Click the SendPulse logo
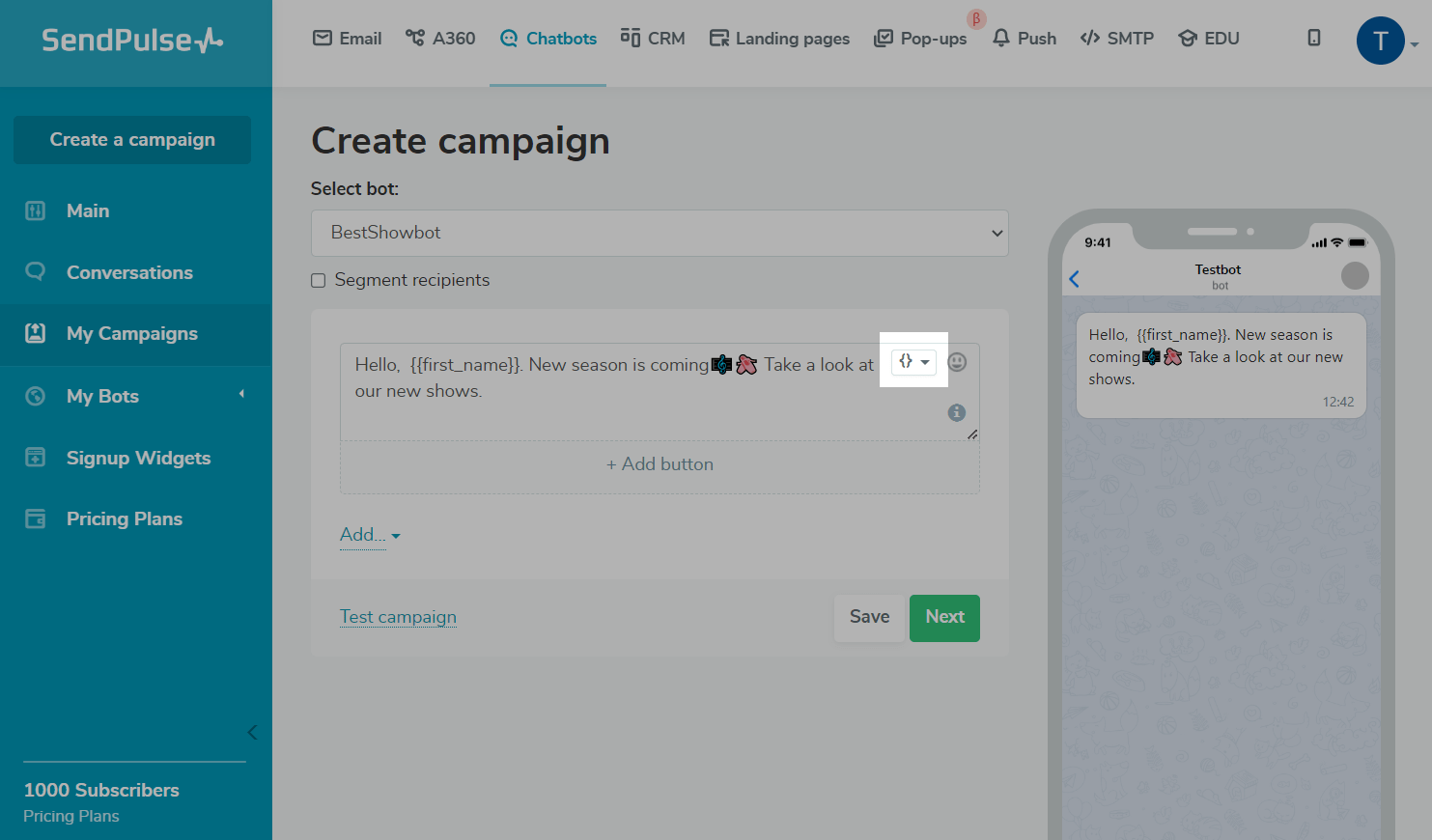The width and height of the screenshot is (1432, 840). [x=132, y=41]
